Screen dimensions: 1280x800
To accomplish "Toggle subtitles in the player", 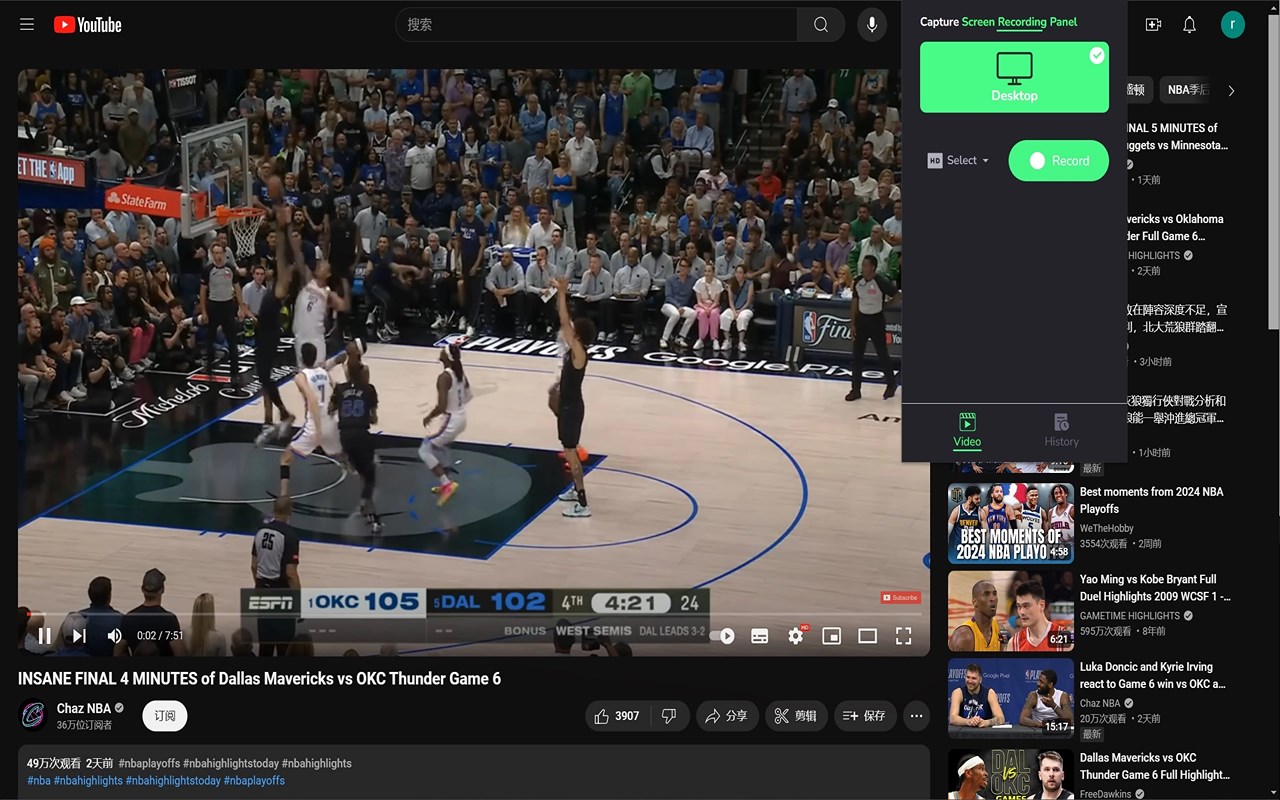I will tap(760, 636).
